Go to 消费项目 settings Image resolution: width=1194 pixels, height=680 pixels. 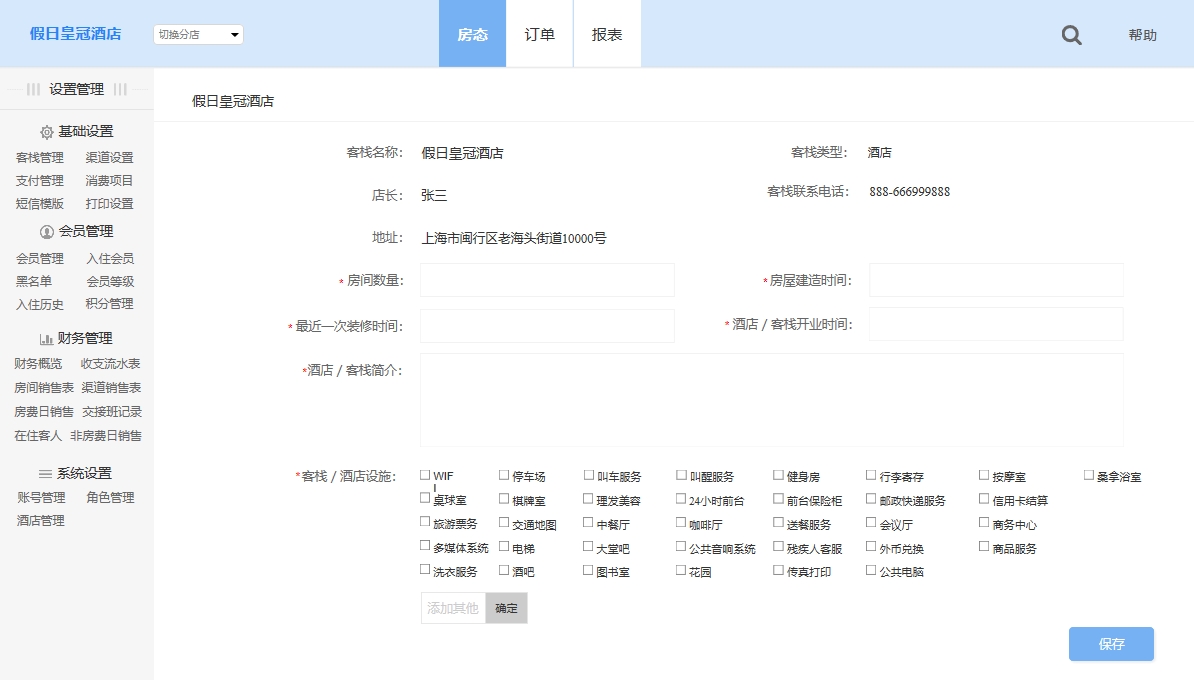[x=109, y=180]
